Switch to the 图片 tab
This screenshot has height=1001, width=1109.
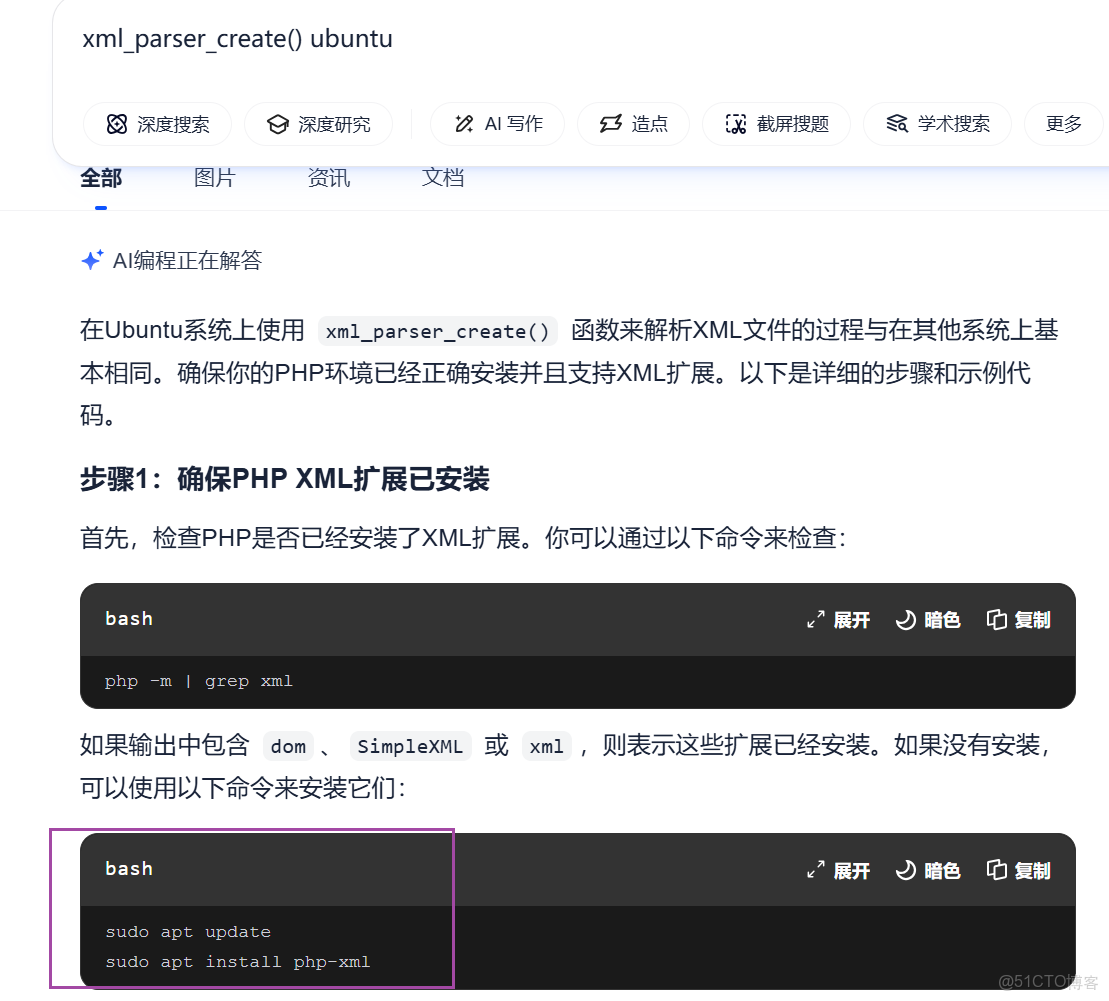pyautogui.click(x=214, y=178)
